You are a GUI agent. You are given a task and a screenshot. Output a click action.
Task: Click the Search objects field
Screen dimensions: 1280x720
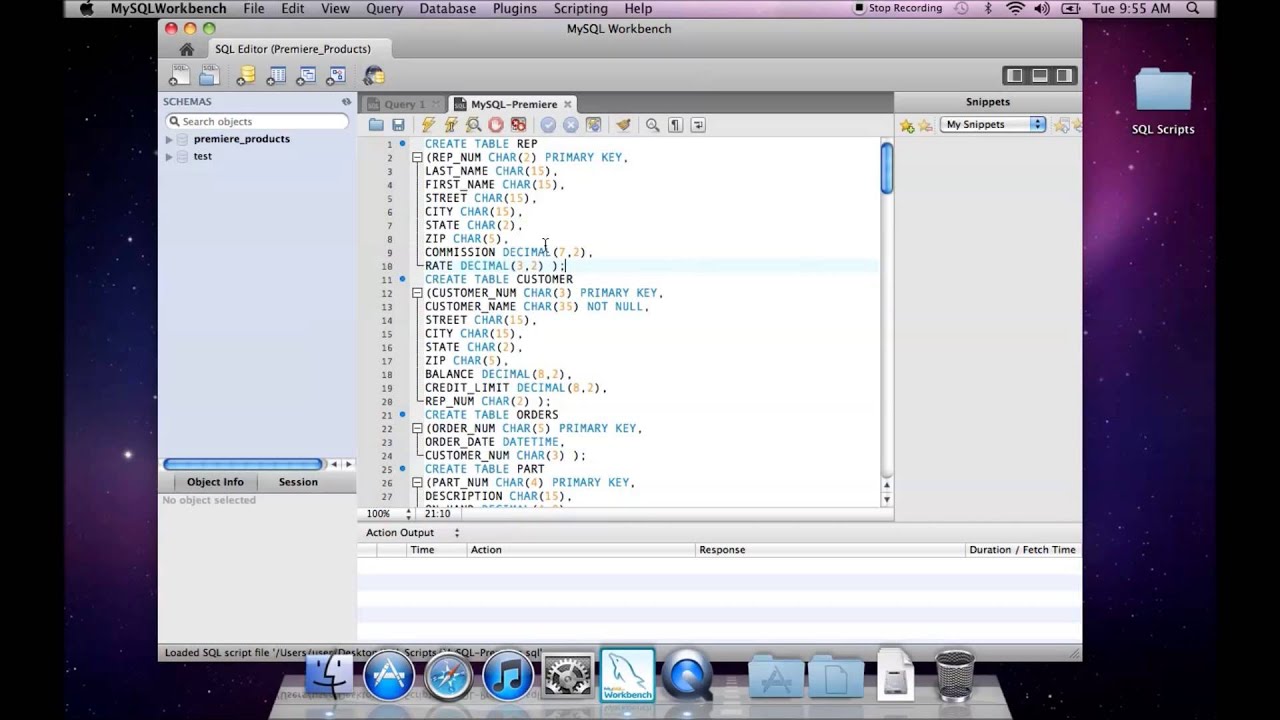click(256, 121)
